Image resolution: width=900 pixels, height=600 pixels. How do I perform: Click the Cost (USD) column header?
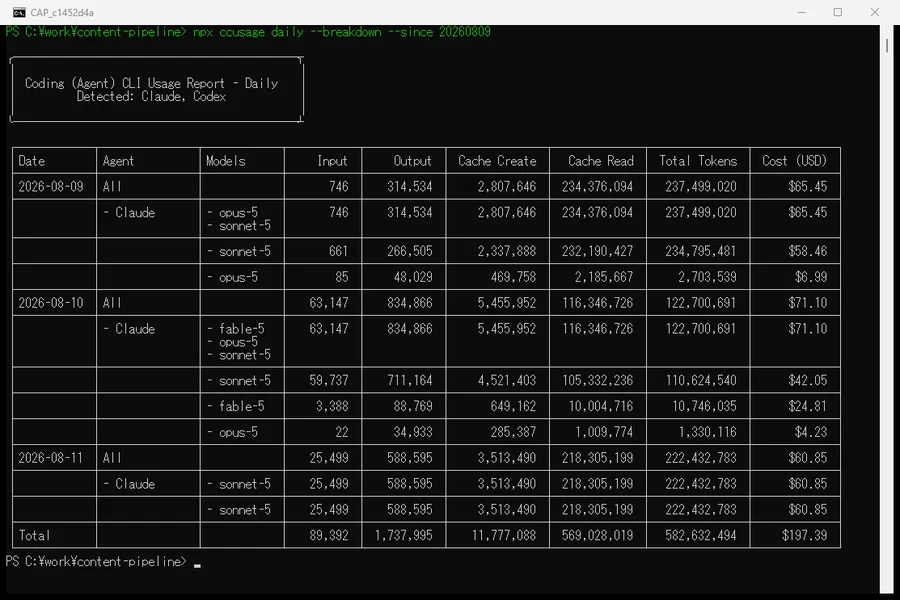click(794, 161)
